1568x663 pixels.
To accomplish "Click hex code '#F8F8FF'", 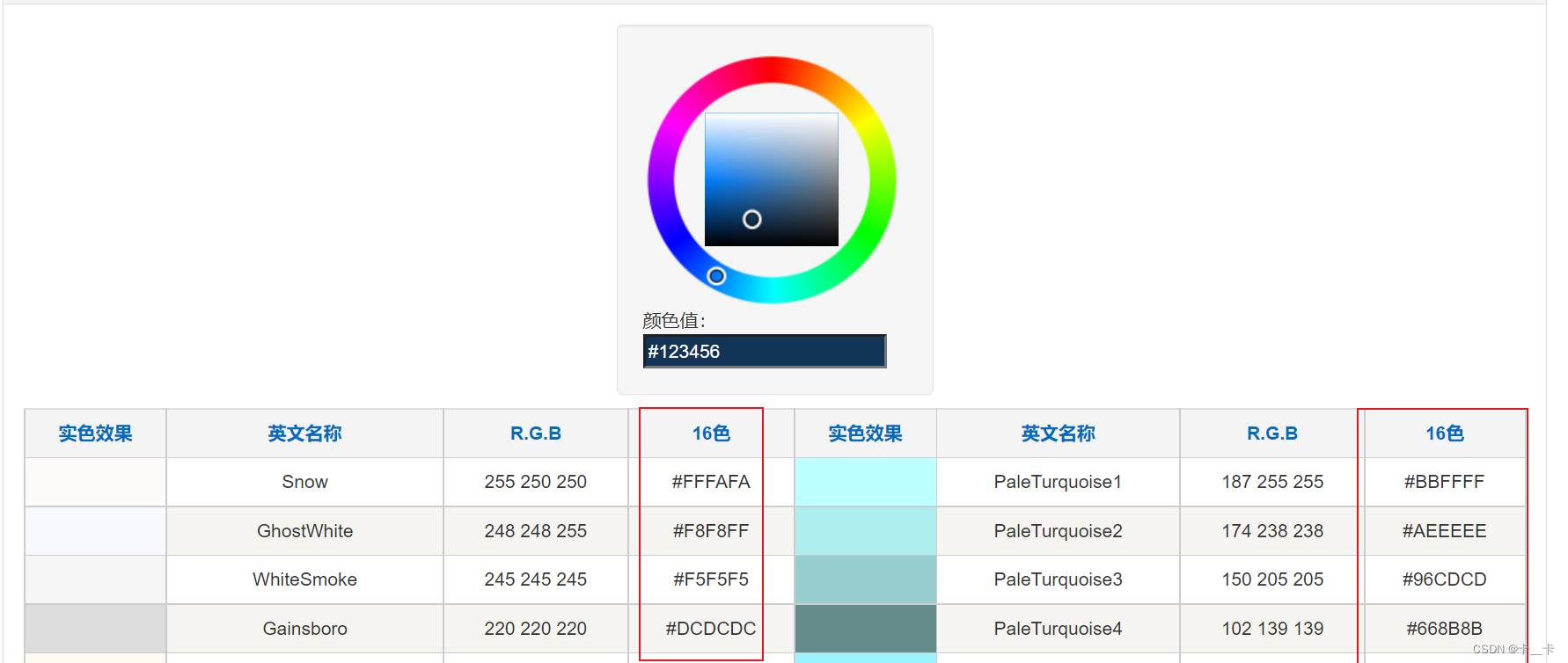I will point(711,531).
